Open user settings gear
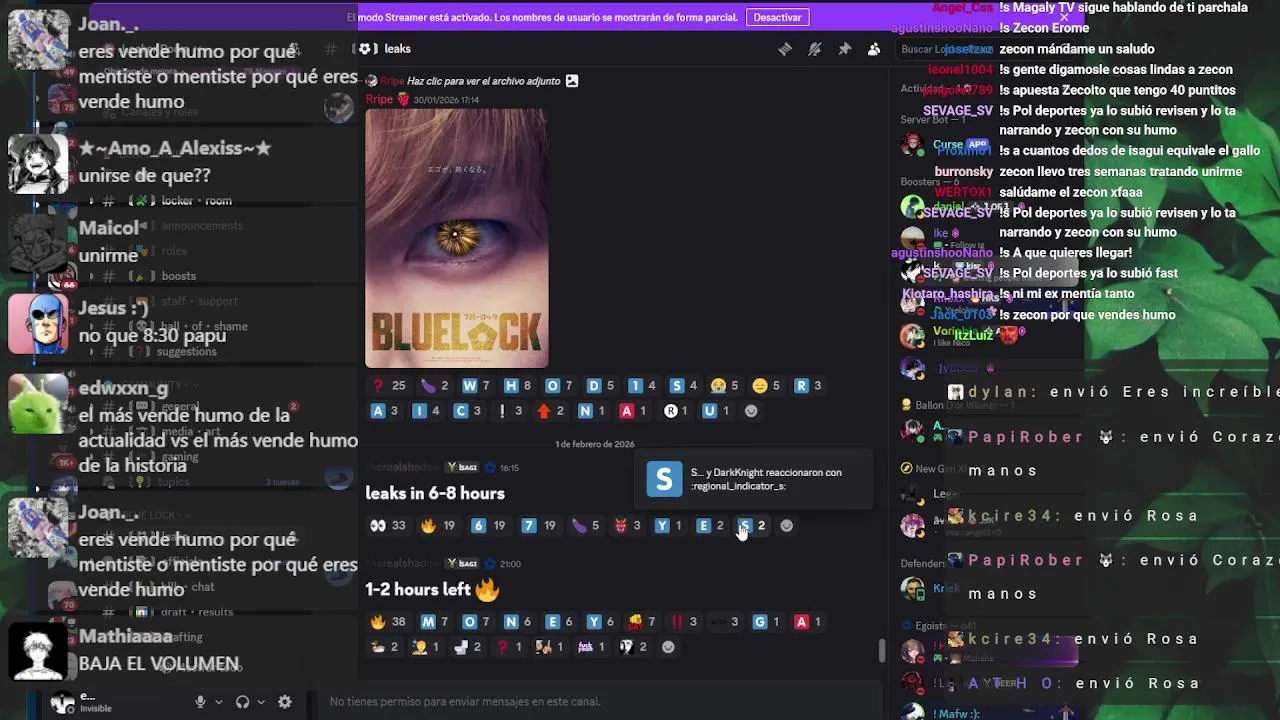The height and width of the screenshot is (720, 1280). point(285,702)
